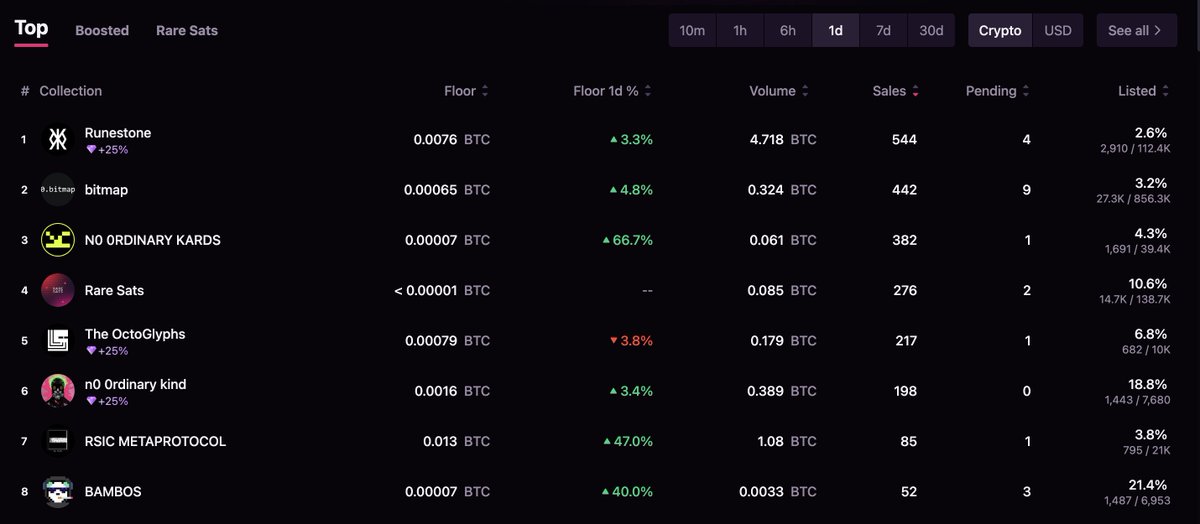Click the BAMBOS collection avatar
Screen dimensions: 1200x524
58,491
